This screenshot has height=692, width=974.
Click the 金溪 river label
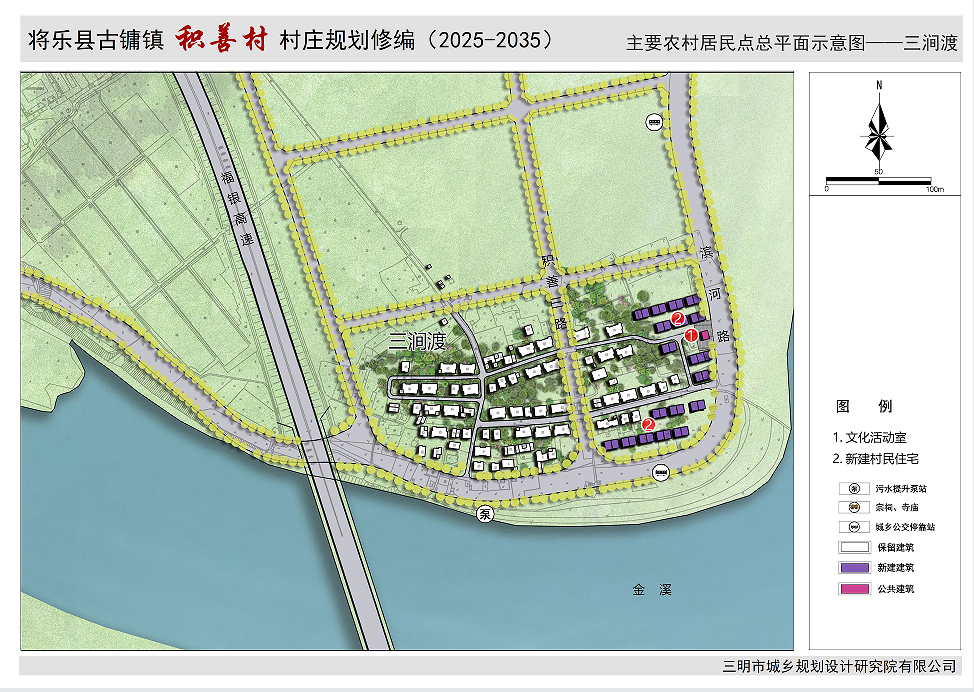tap(651, 590)
